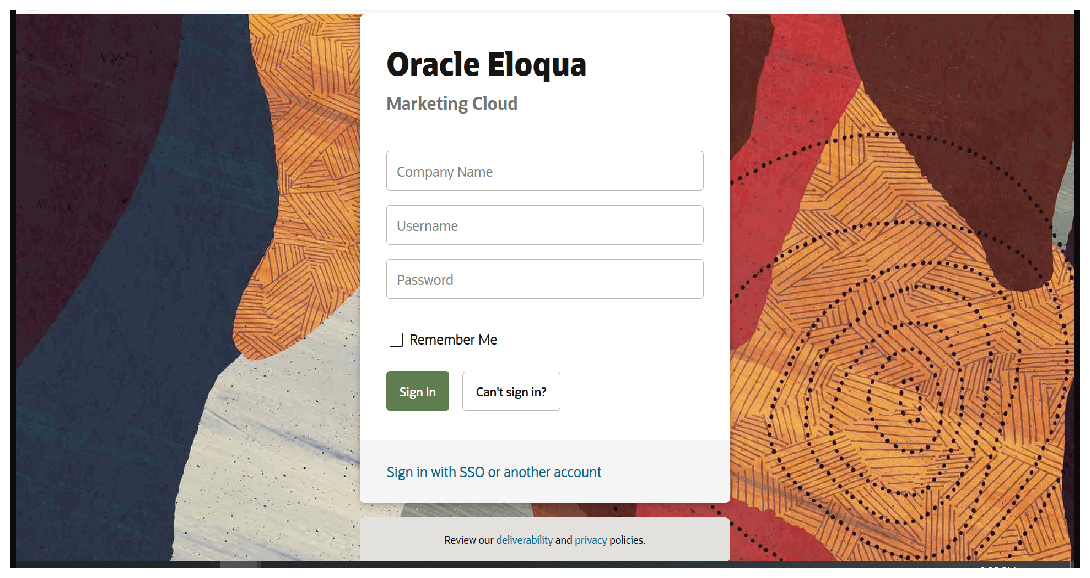The height and width of the screenshot is (578, 1090).
Task: Check Remember Me to stay signed in
Action: pos(396,339)
